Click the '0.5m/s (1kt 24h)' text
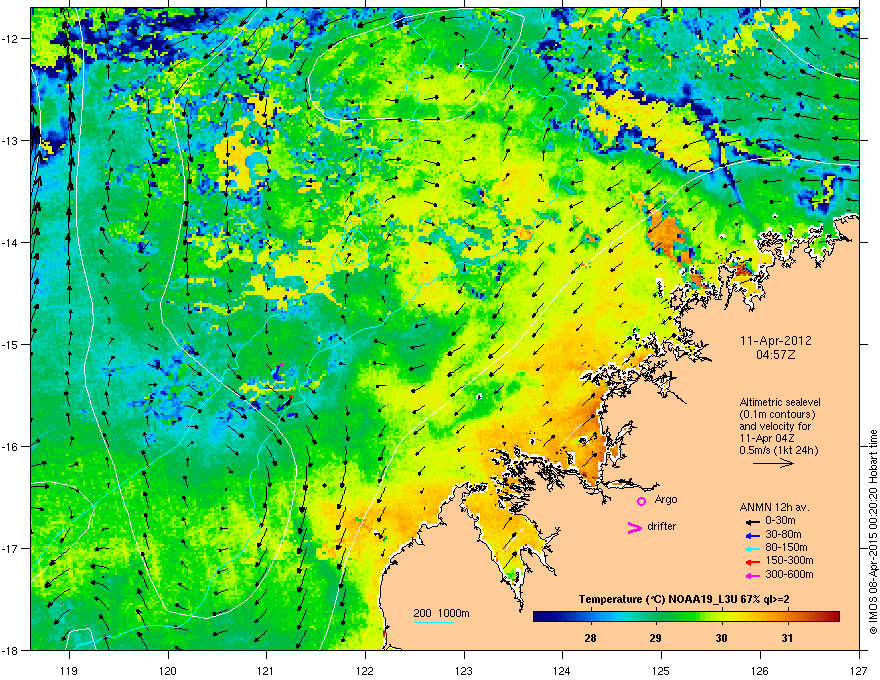Screen dimensions: 880x680 pos(779,450)
